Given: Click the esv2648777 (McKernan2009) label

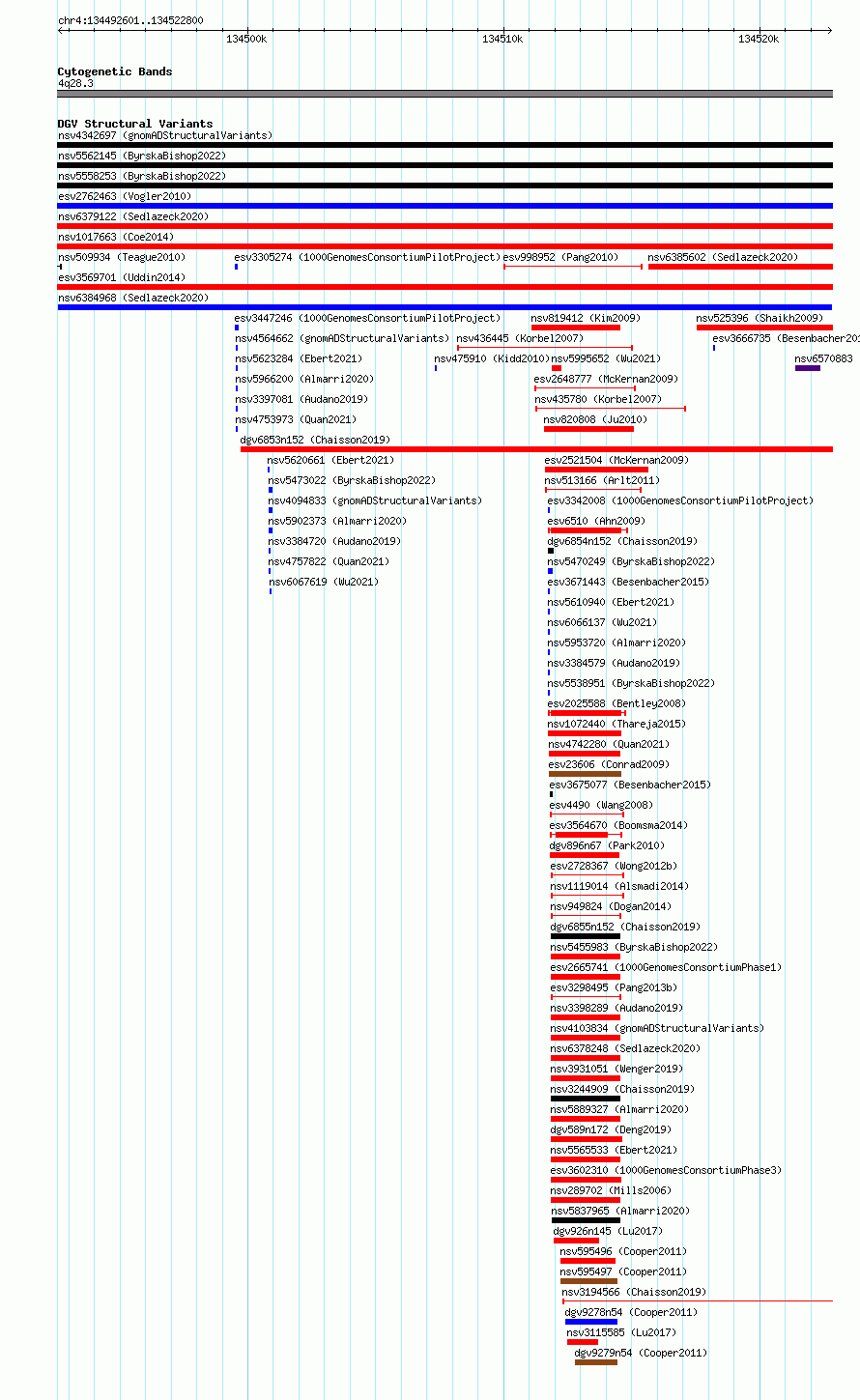Looking at the screenshot, I should [x=606, y=380].
